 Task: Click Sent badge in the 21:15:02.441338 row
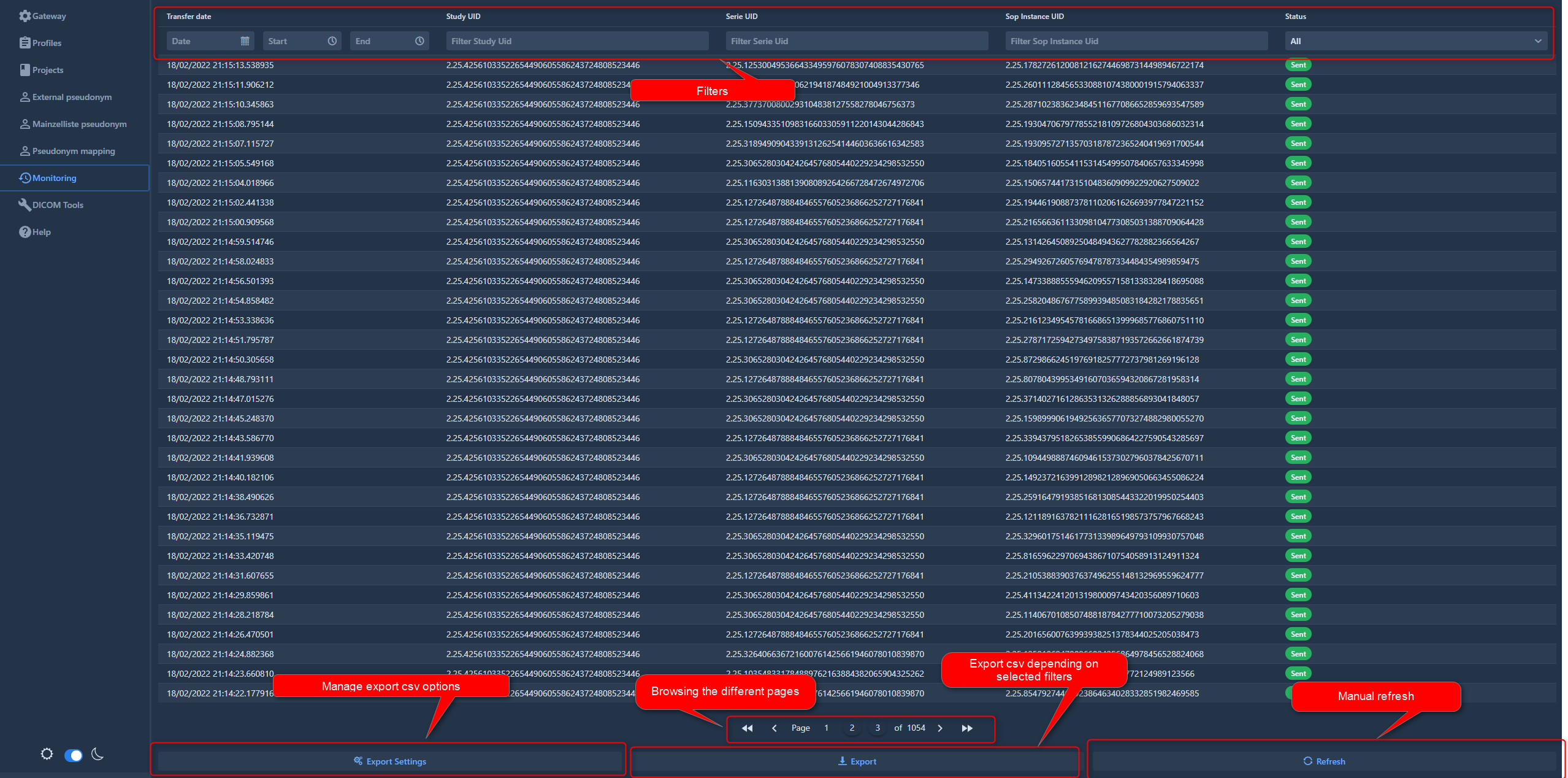click(1298, 202)
